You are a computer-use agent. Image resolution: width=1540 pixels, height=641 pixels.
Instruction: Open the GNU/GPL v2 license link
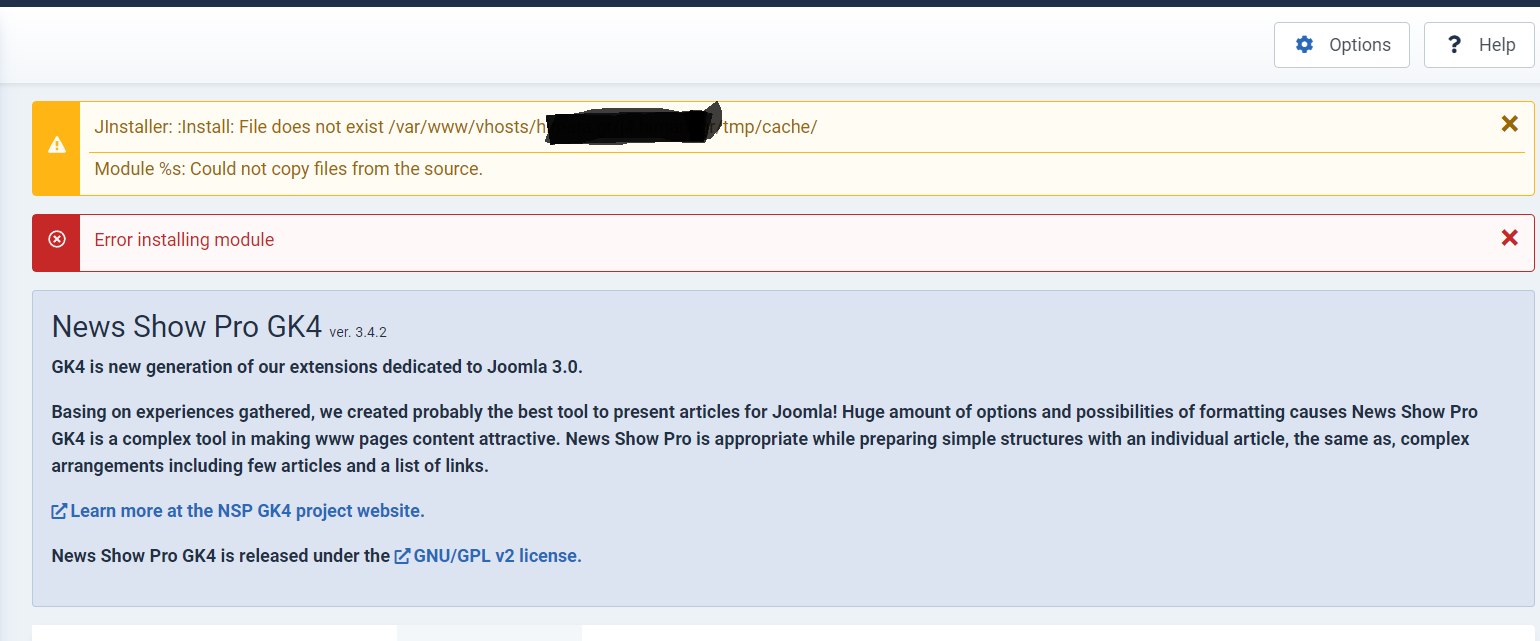(488, 556)
